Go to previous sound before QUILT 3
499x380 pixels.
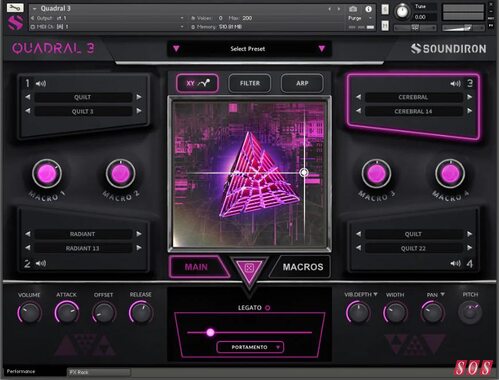pos(28,111)
